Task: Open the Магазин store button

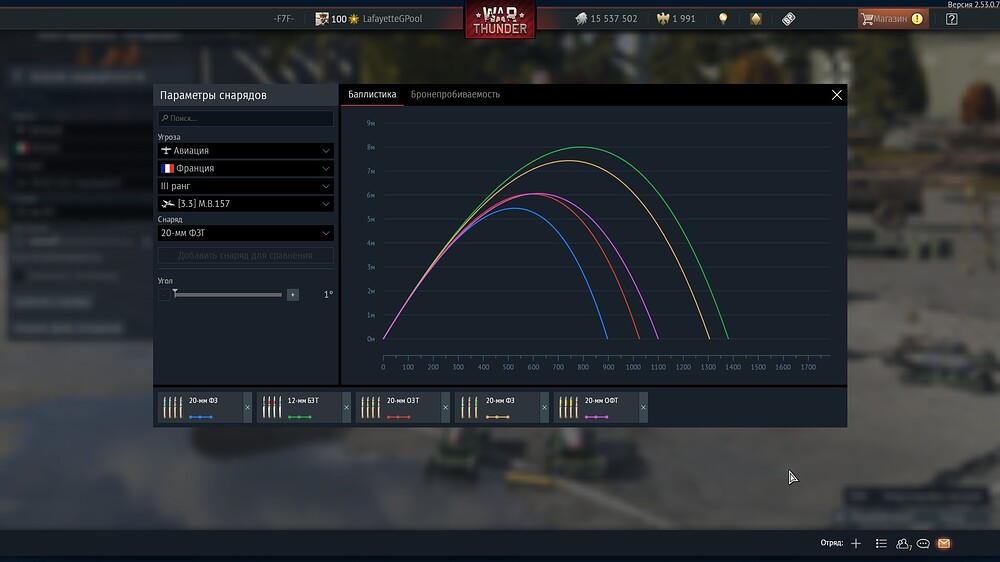Action: (893, 18)
